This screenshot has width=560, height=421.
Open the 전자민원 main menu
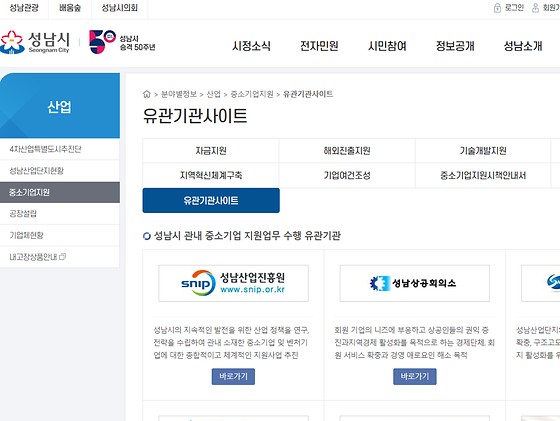(319, 46)
